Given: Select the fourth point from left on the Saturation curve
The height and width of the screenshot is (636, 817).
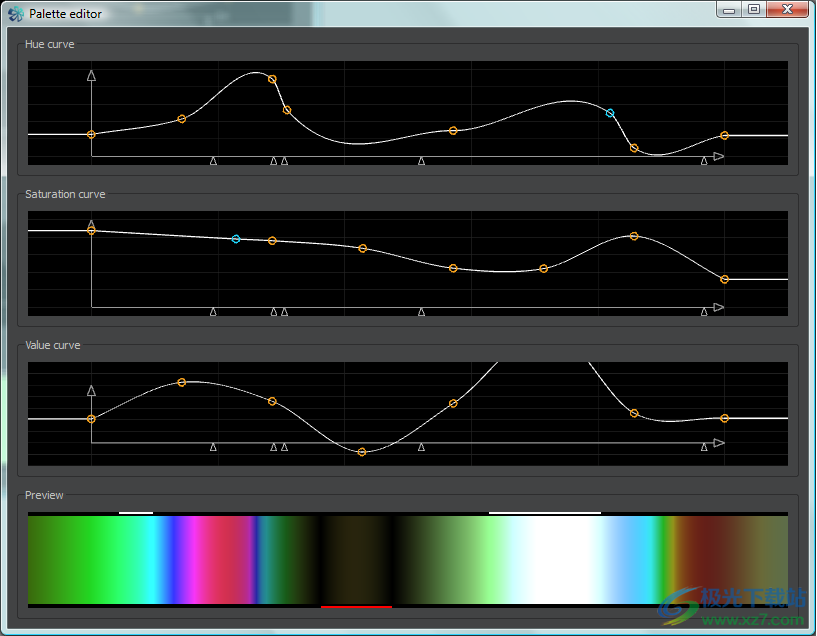Looking at the screenshot, I should 363,248.
